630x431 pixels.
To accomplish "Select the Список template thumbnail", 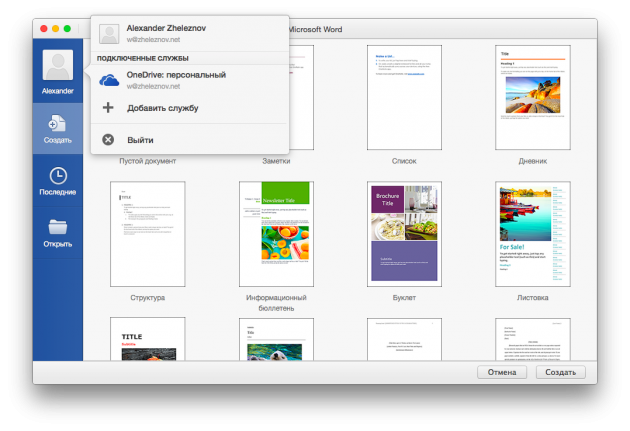I will pos(404,97).
